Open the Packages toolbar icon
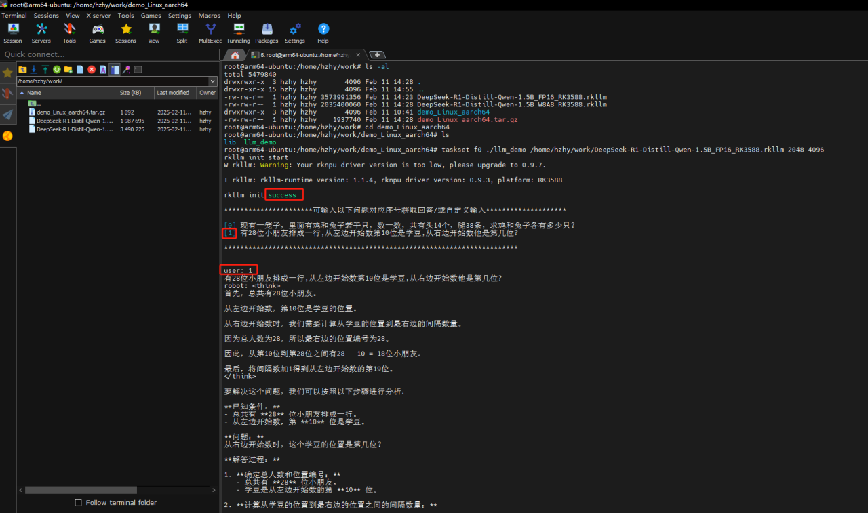868x513 pixels. click(x=267, y=33)
